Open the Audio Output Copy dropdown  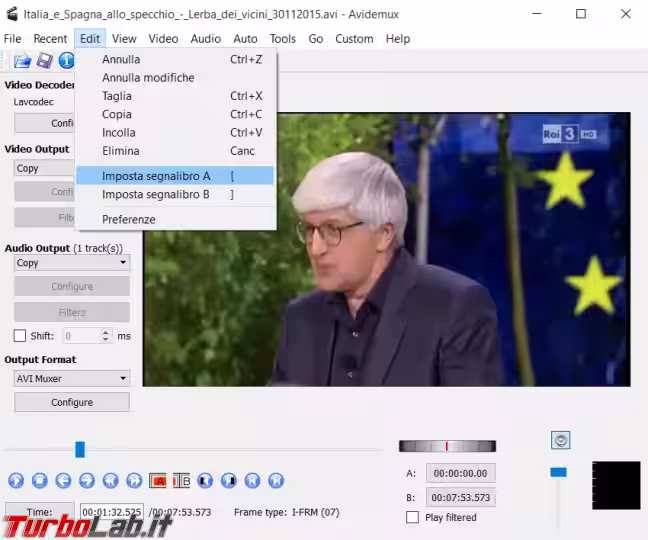(72, 263)
